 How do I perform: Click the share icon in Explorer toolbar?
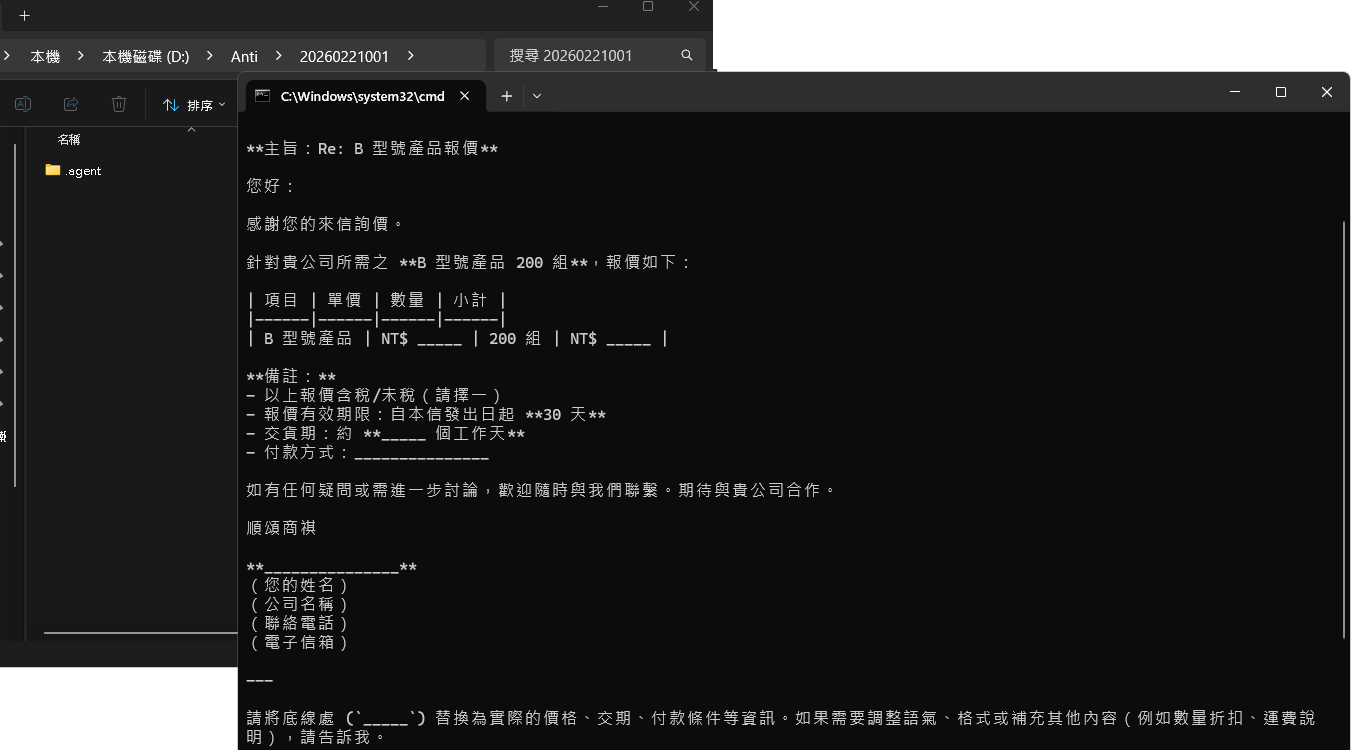point(70,104)
